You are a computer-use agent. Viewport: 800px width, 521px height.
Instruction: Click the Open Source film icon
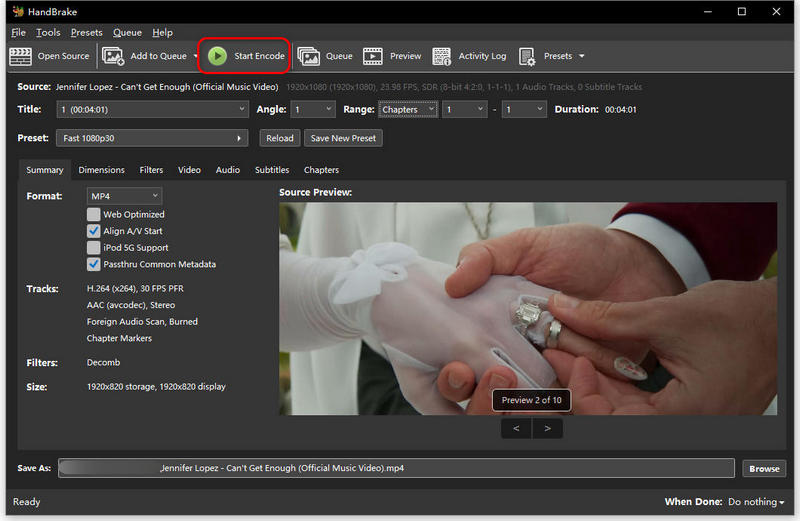pos(20,56)
